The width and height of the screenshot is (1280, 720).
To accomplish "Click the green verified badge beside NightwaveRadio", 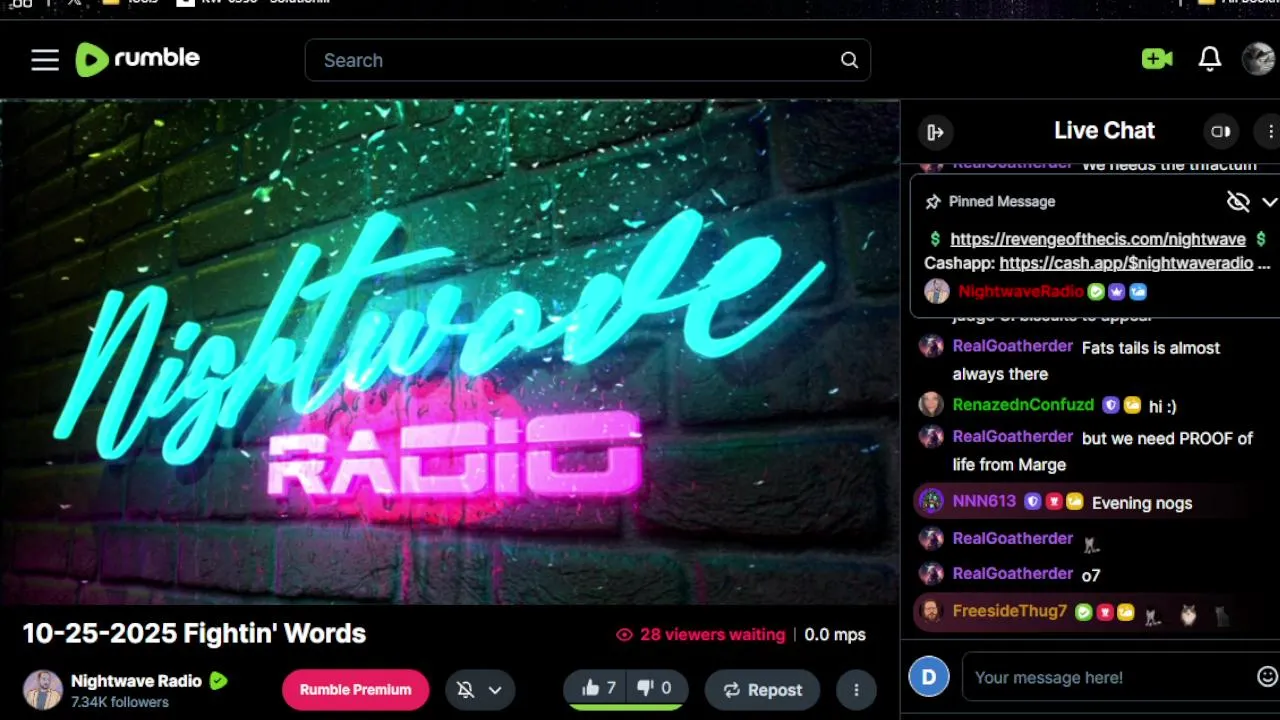I will [1096, 292].
